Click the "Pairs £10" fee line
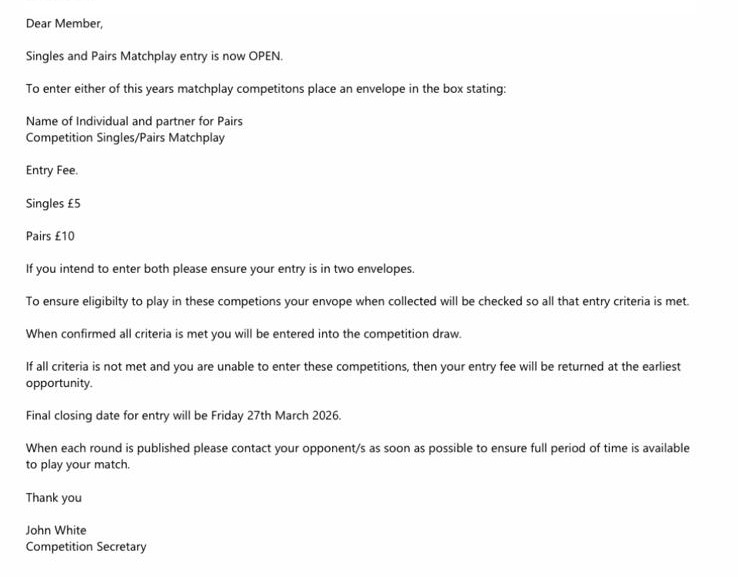This screenshot has width=738, height=577. tap(50, 236)
